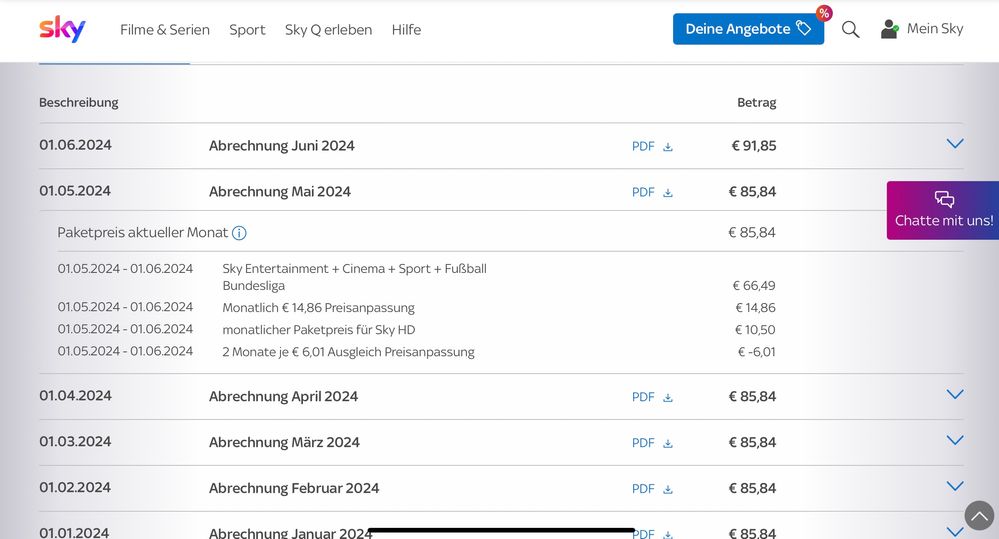
Task: Click the amount € 91,85
Action: pyautogui.click(x=754, y=146)
